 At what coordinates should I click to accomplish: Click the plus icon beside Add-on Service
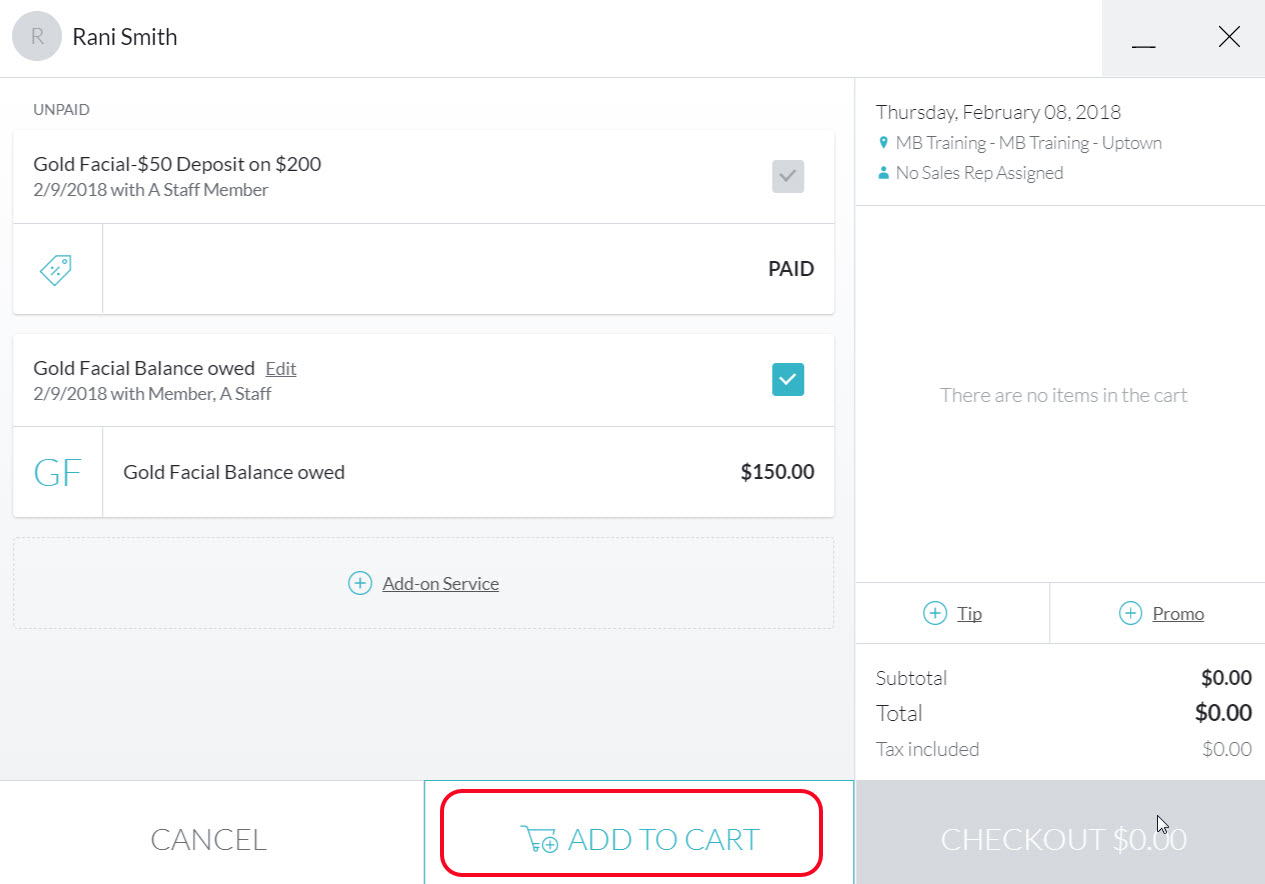[360, 583]
